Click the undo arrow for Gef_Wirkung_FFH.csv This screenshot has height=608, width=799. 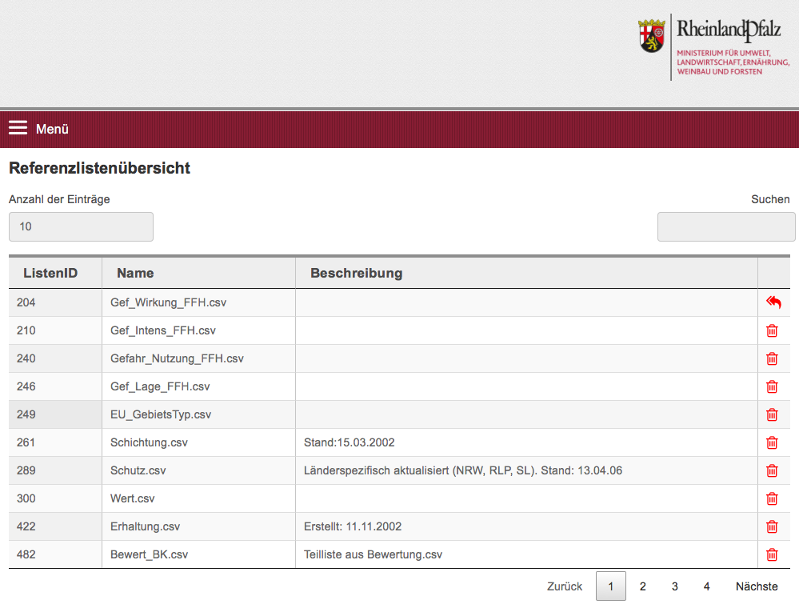(x=773, y=303)
